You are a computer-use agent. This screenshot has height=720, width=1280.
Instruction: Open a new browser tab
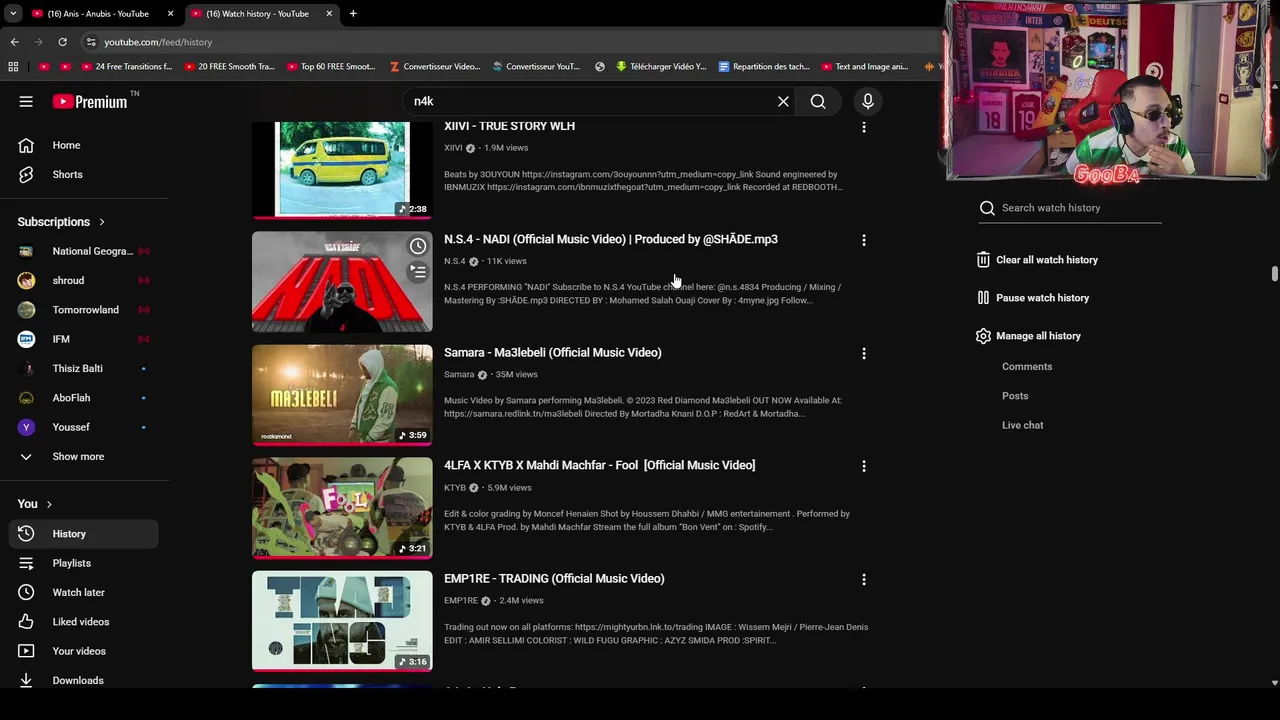click(353, 14)
